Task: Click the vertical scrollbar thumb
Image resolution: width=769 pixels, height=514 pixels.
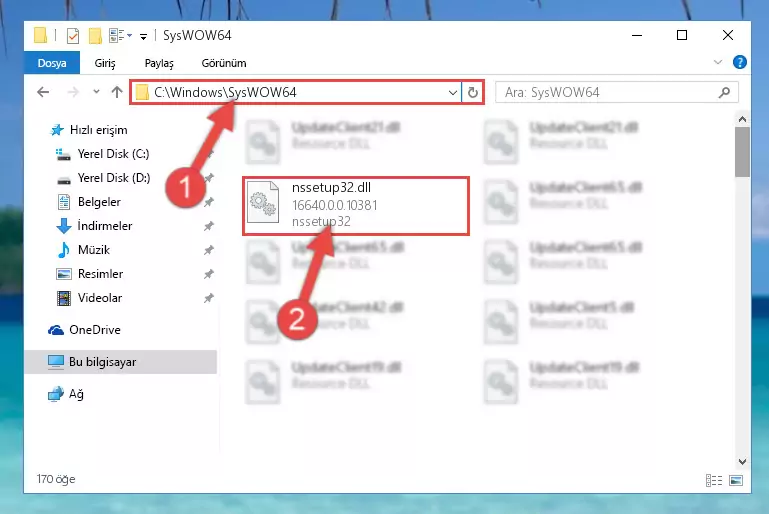Action: click(x=742, y=152)
